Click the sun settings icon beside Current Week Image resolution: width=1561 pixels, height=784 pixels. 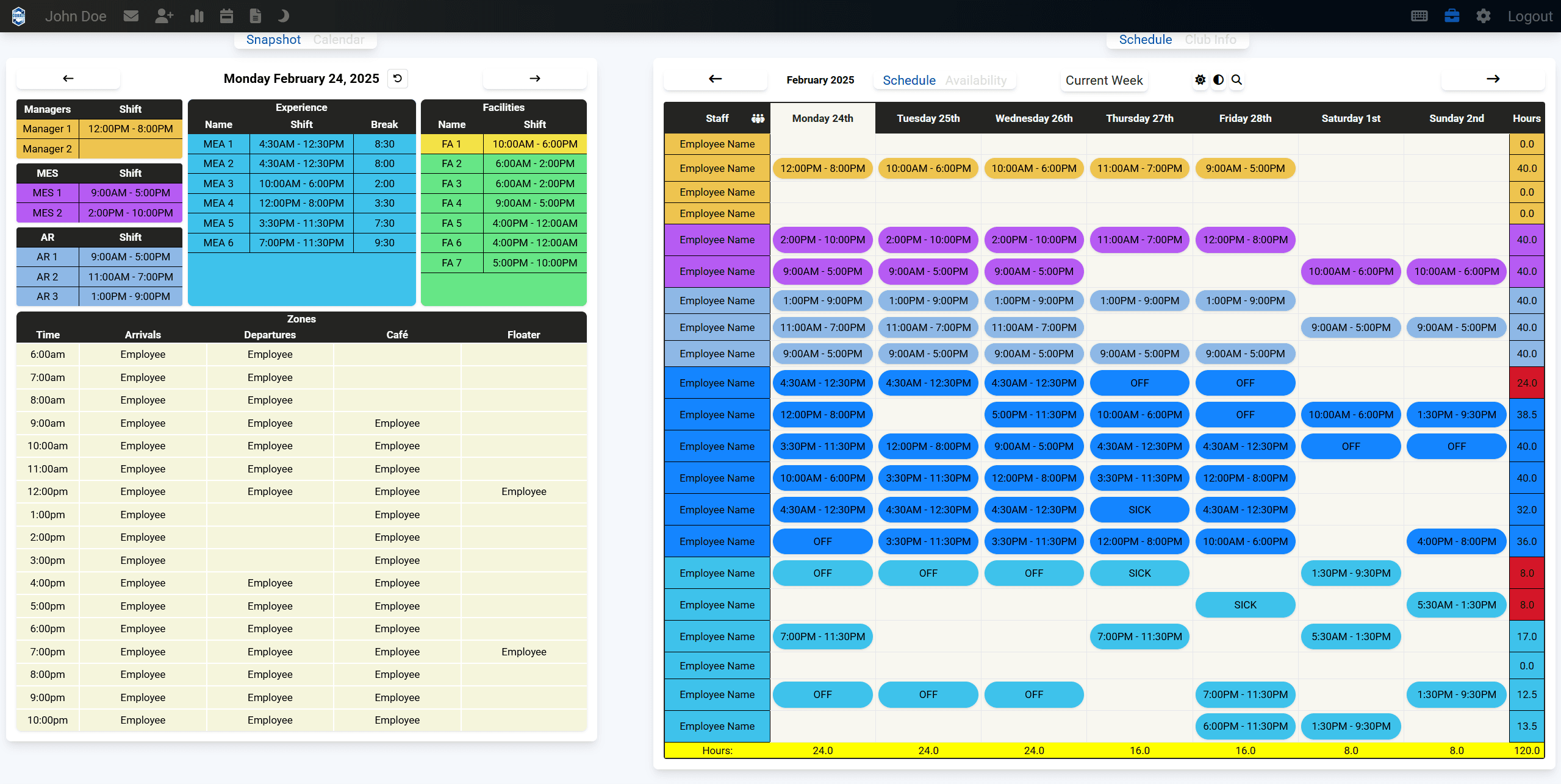point(1199,80)
